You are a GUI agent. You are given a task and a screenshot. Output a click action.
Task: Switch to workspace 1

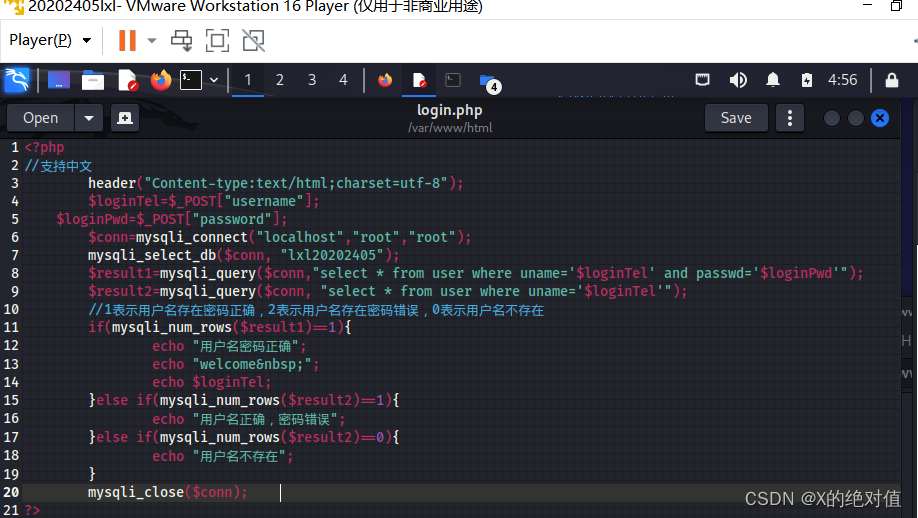[x=248, y=80]
